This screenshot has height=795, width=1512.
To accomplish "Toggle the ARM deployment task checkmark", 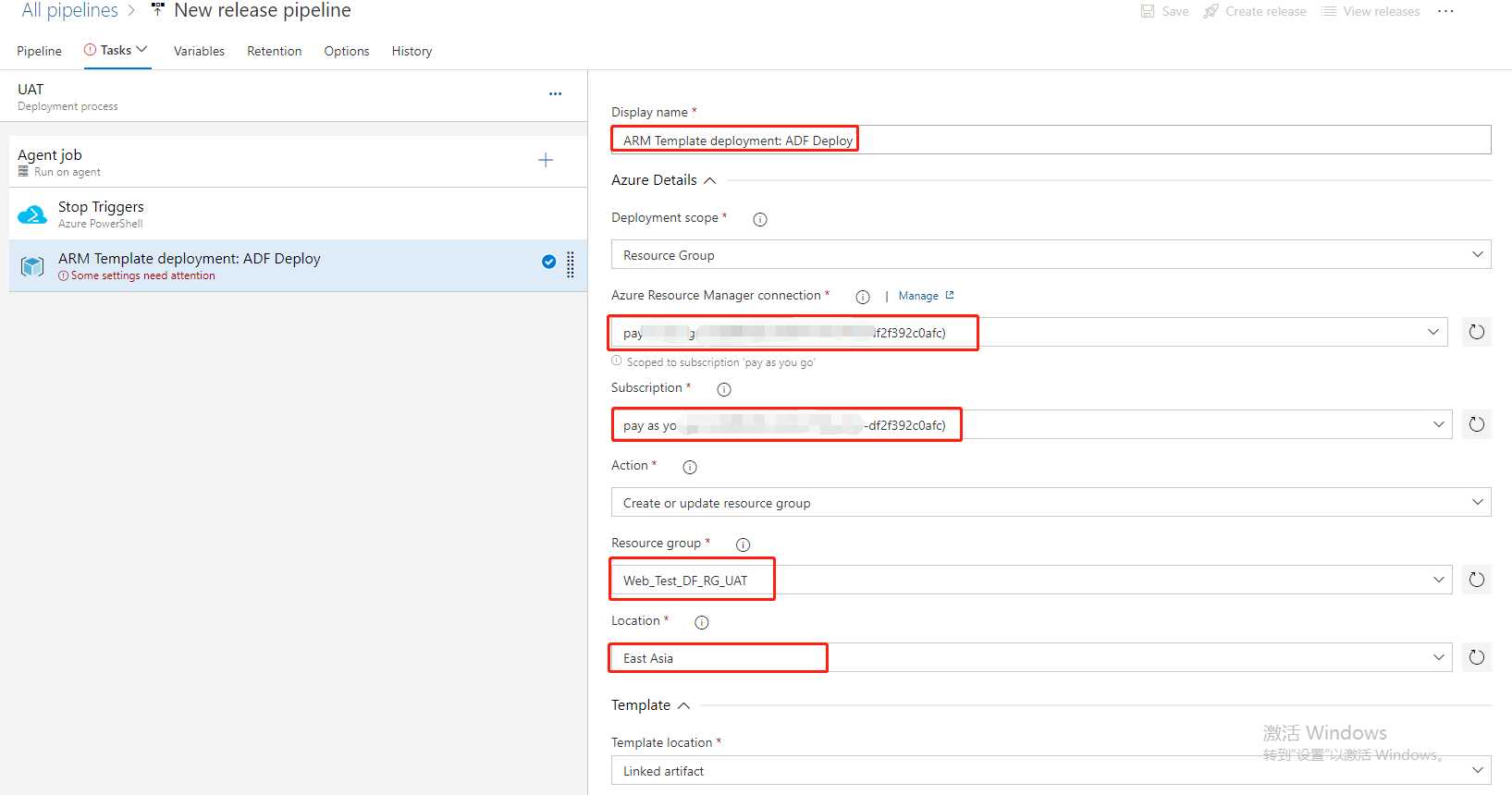I will (548, 262).
